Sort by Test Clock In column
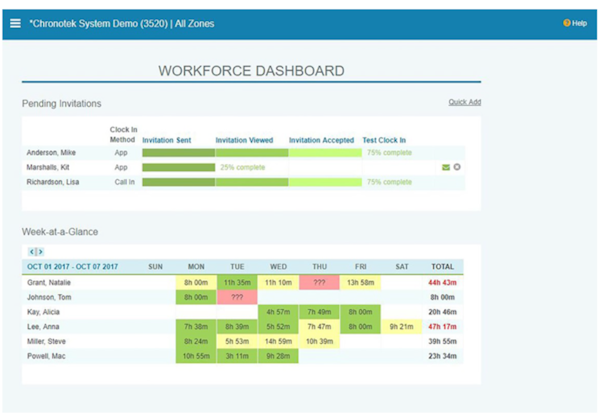 384,140
